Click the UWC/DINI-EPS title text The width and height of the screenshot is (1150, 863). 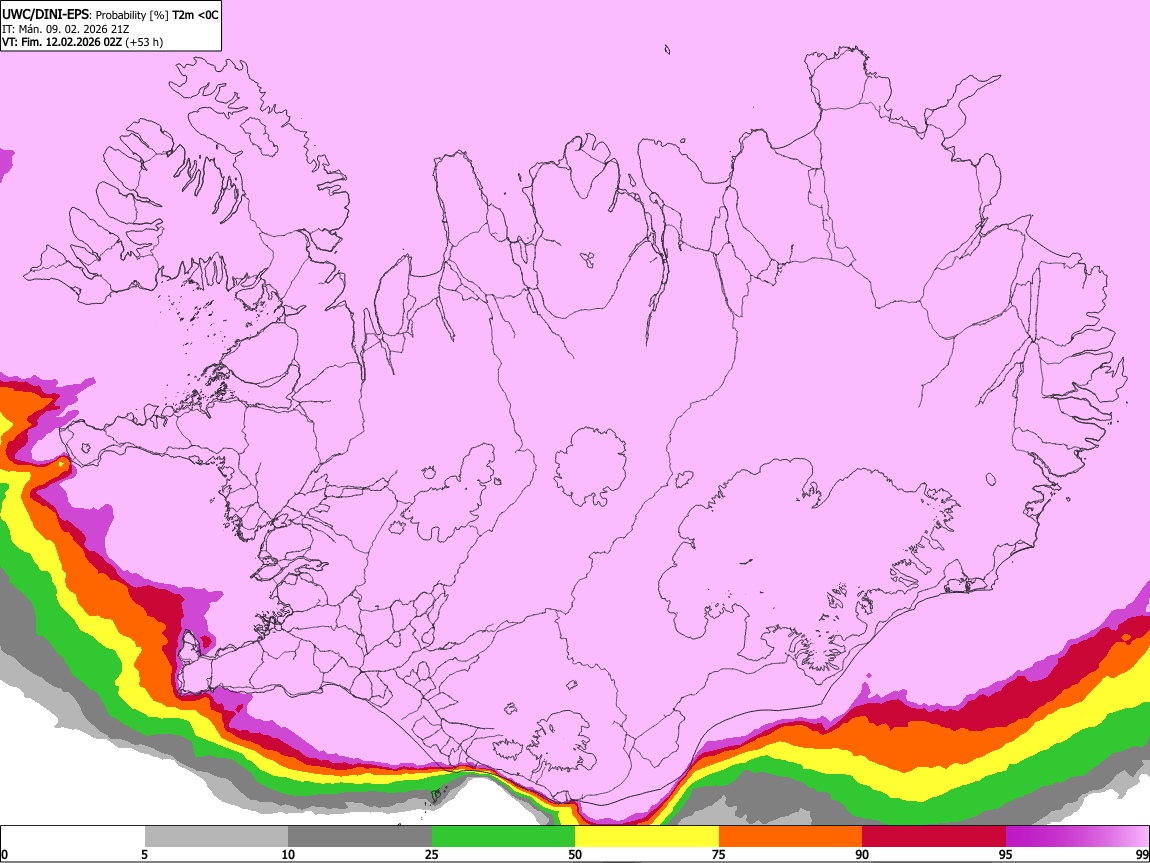coord(46,15)
